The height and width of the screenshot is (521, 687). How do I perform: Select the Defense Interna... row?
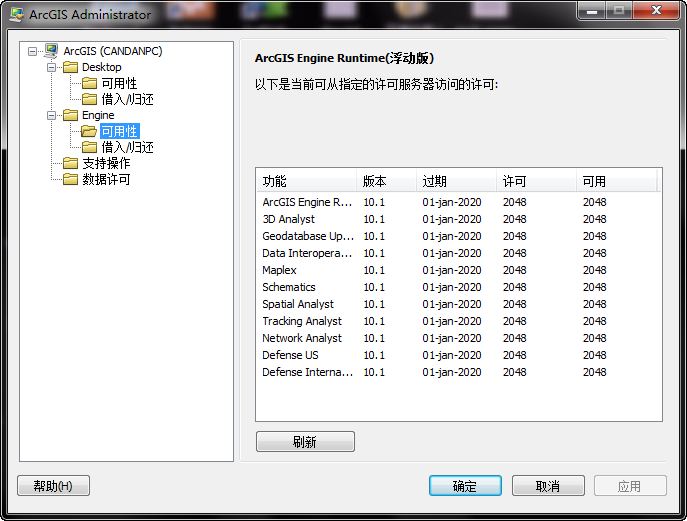tap(458, 372)
